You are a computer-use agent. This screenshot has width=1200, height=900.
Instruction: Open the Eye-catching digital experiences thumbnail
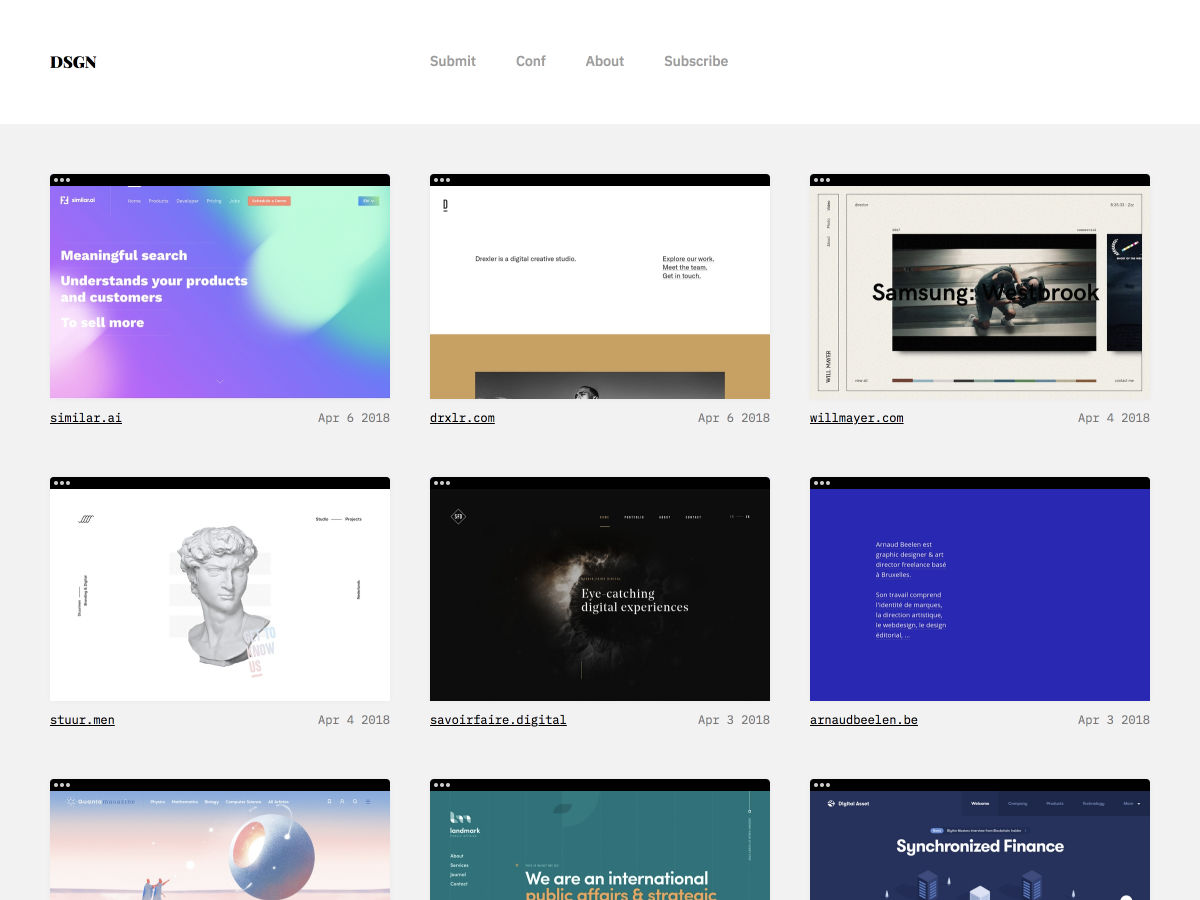(600, 589)
